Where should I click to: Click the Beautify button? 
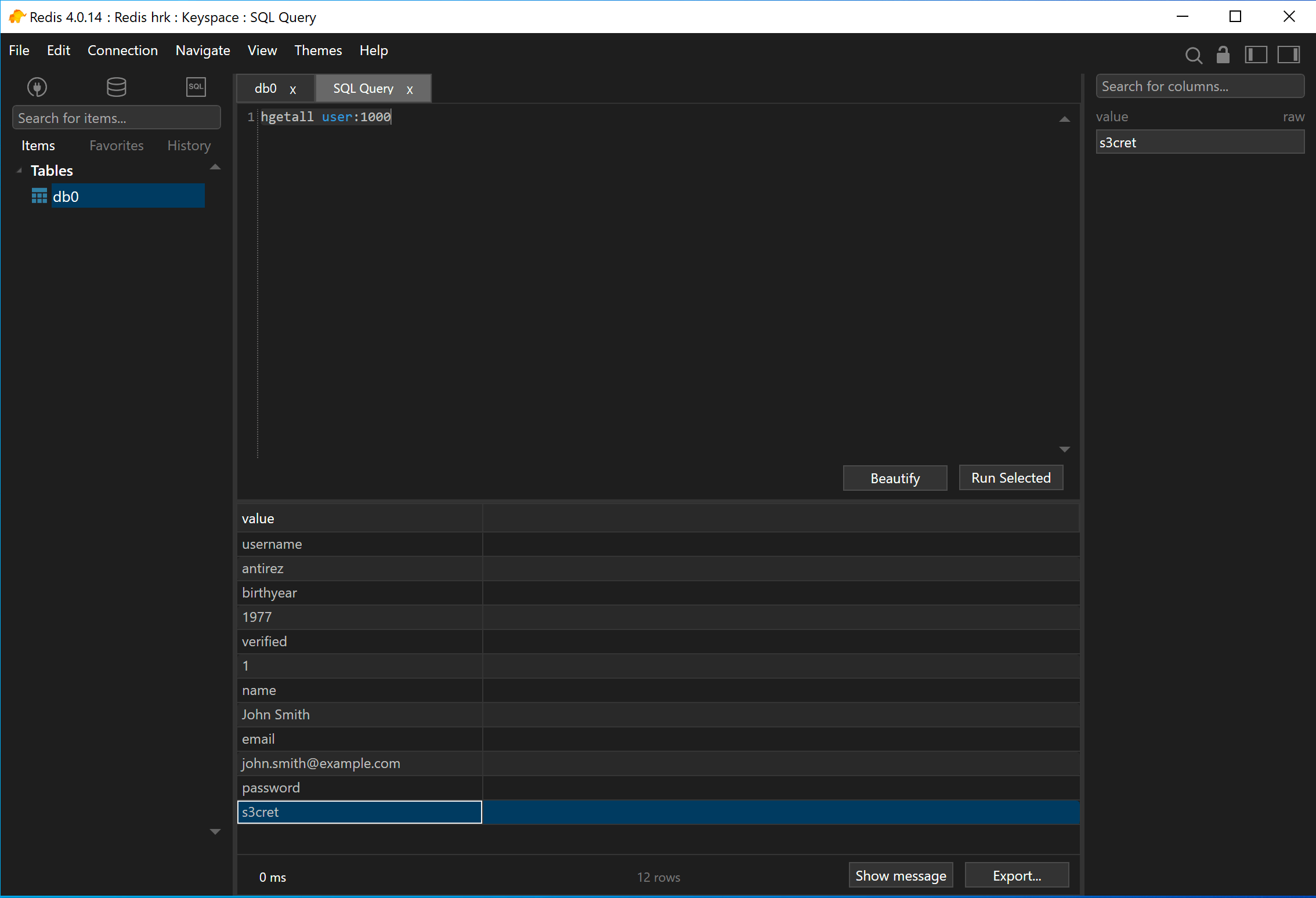coord(895,478)
